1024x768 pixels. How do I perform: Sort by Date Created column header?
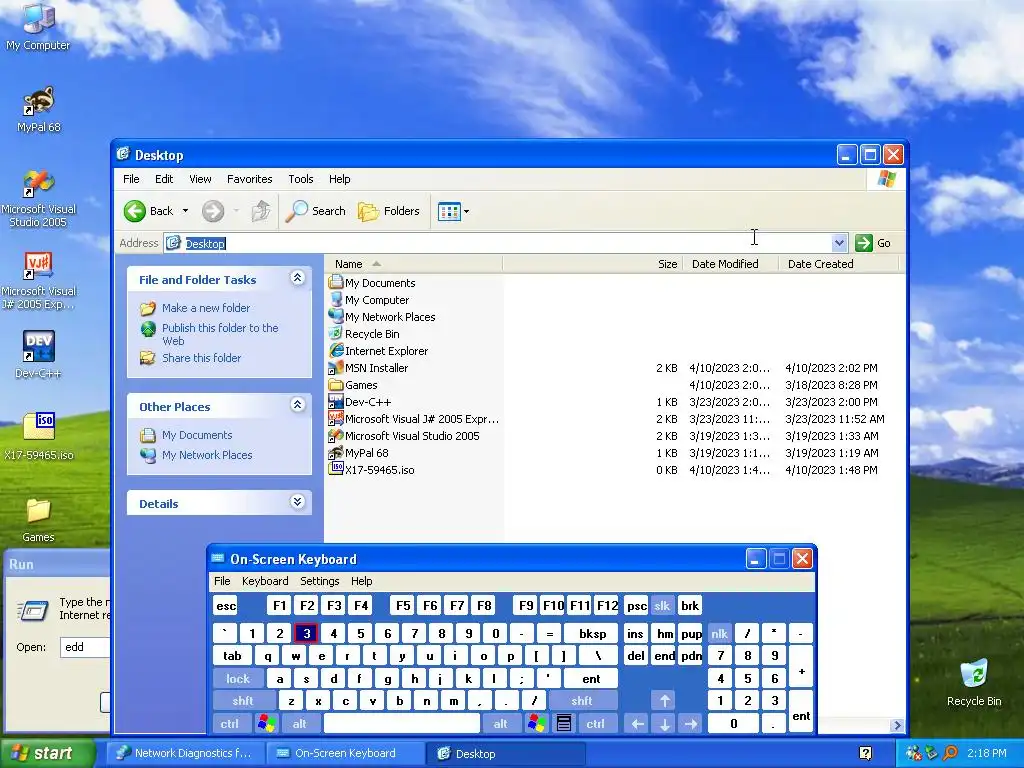click(x=839, y=264)
